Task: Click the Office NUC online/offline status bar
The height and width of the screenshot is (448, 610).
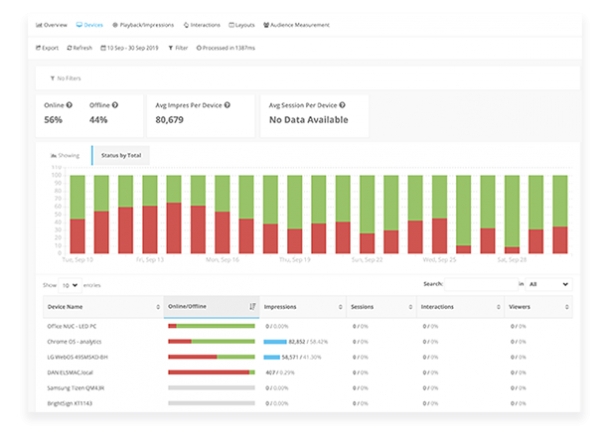Action: pos(211,326)
